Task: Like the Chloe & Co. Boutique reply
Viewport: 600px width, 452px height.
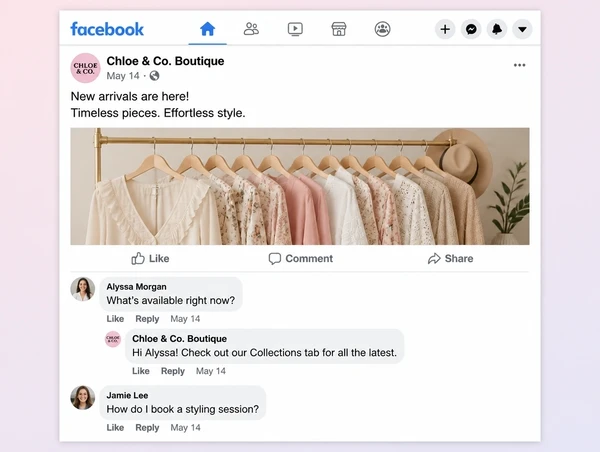Action: click(x=141, y=371)
